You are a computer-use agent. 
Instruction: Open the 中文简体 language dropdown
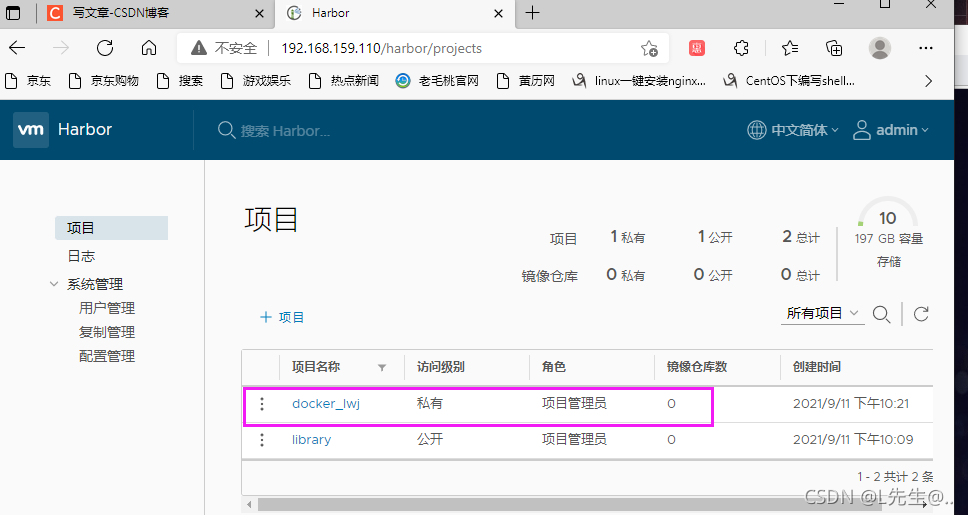click(x=793, y=130)
